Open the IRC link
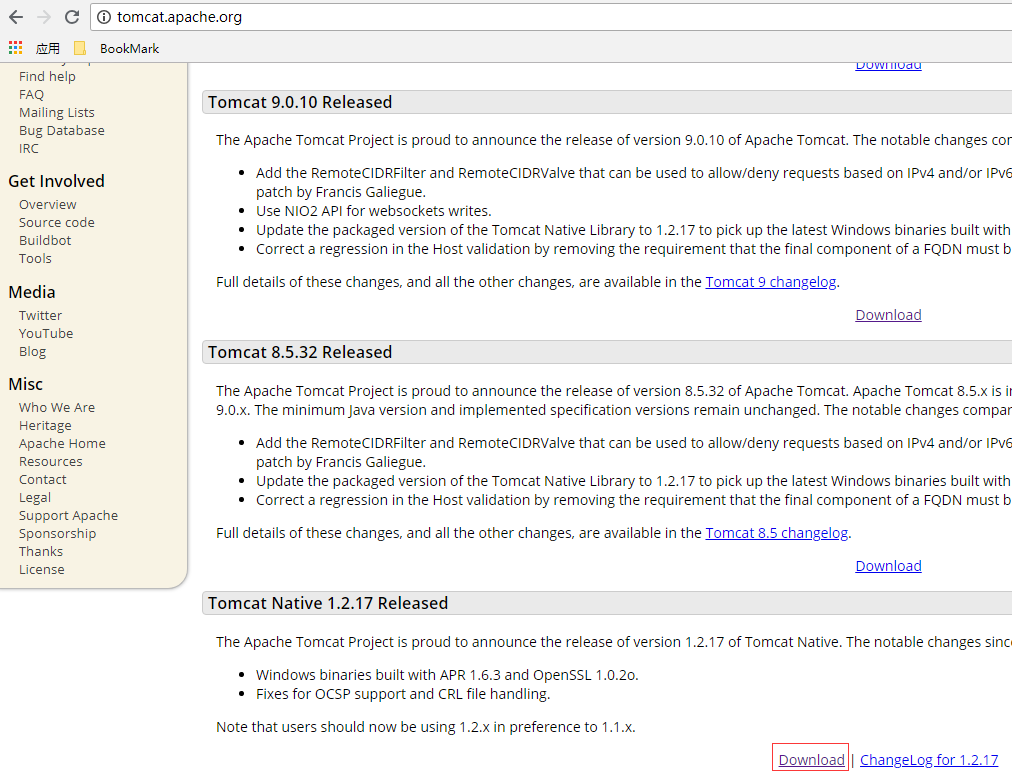This screenshot has height=779, width=1012. click(x=28, y=148)
